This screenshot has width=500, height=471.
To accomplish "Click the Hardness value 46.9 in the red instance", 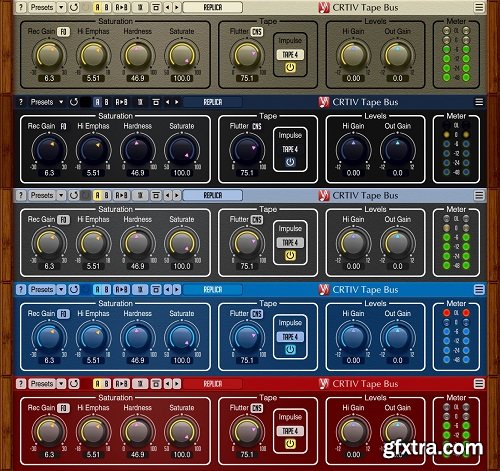I will [x=137, y=454].
